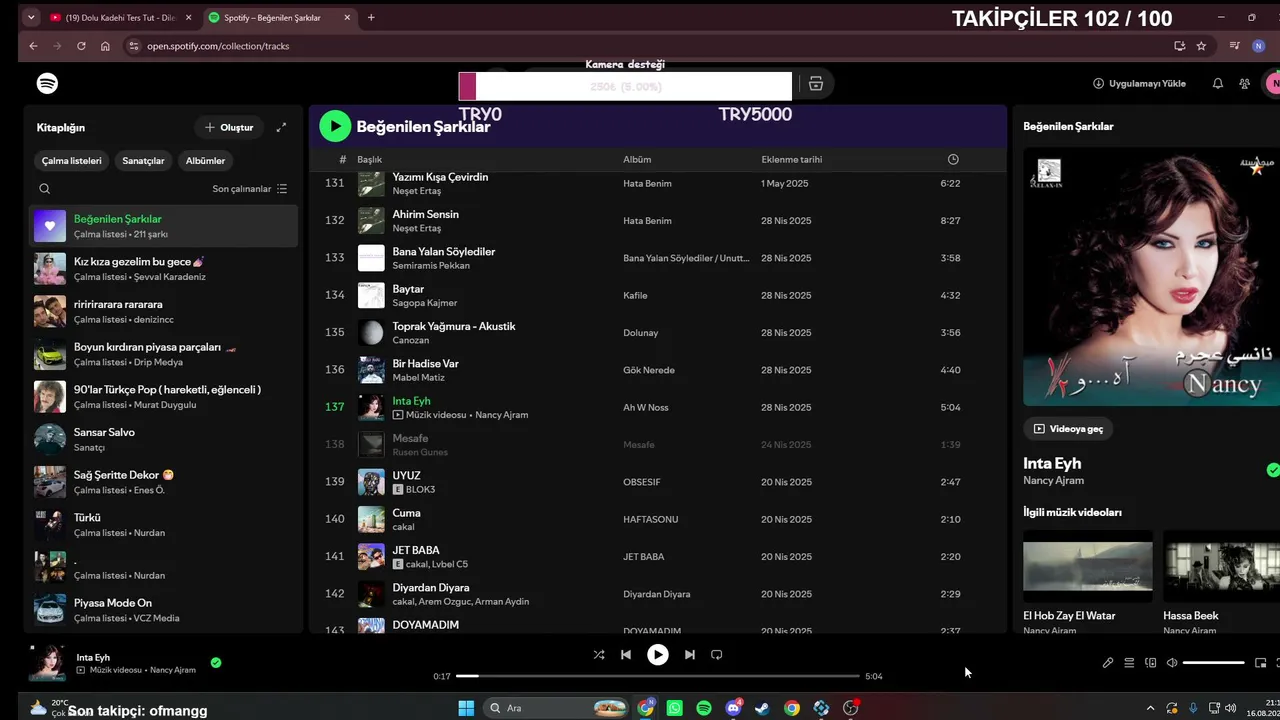Open the Dolunay album link
This screenshot has height=720, width=1280.
coord(641,333)
